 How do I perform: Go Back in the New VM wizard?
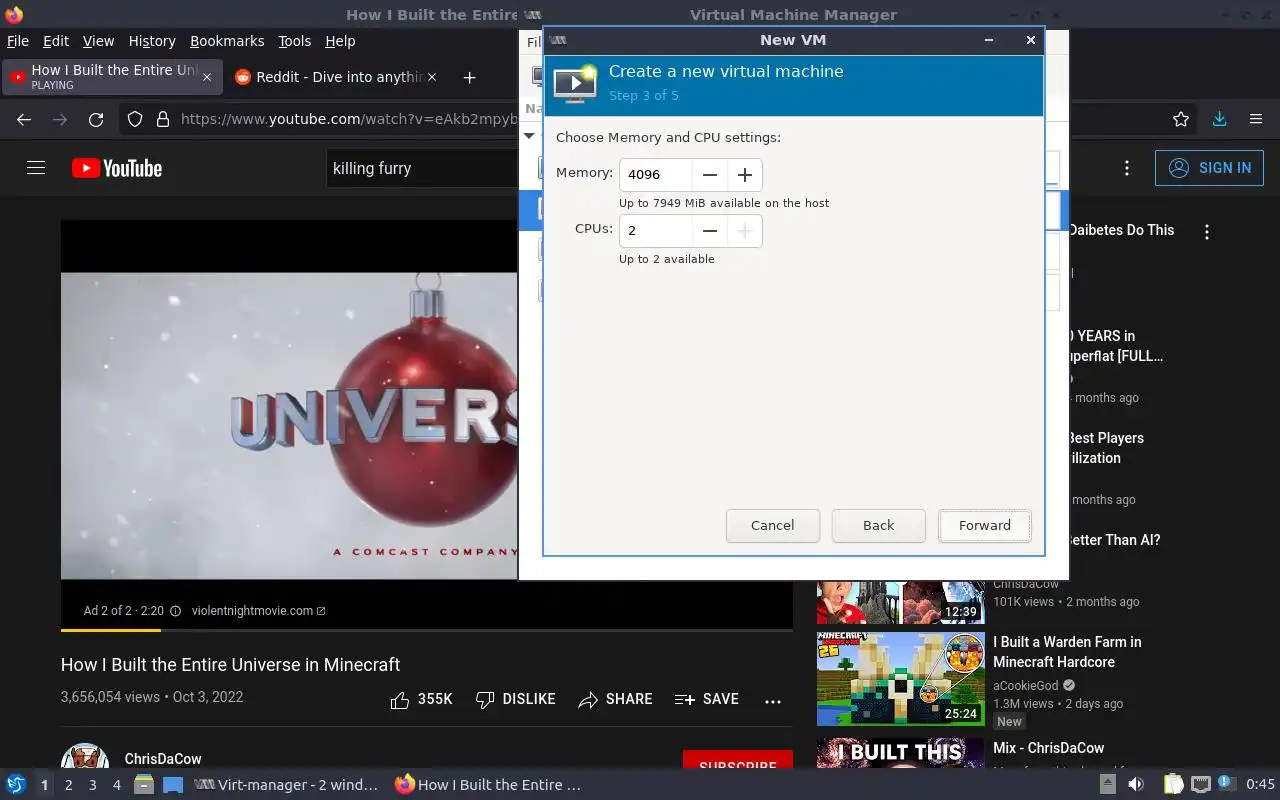click(879, 526)
